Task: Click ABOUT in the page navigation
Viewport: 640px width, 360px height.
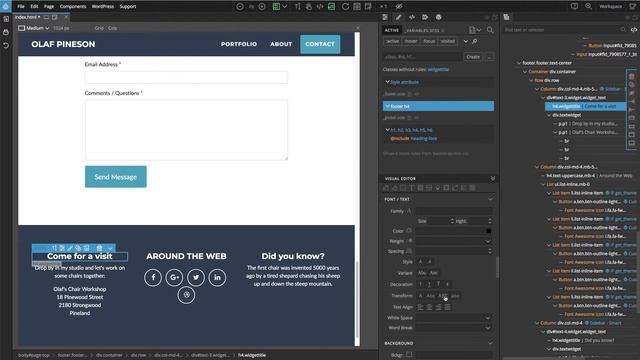Action: [281, 44]
